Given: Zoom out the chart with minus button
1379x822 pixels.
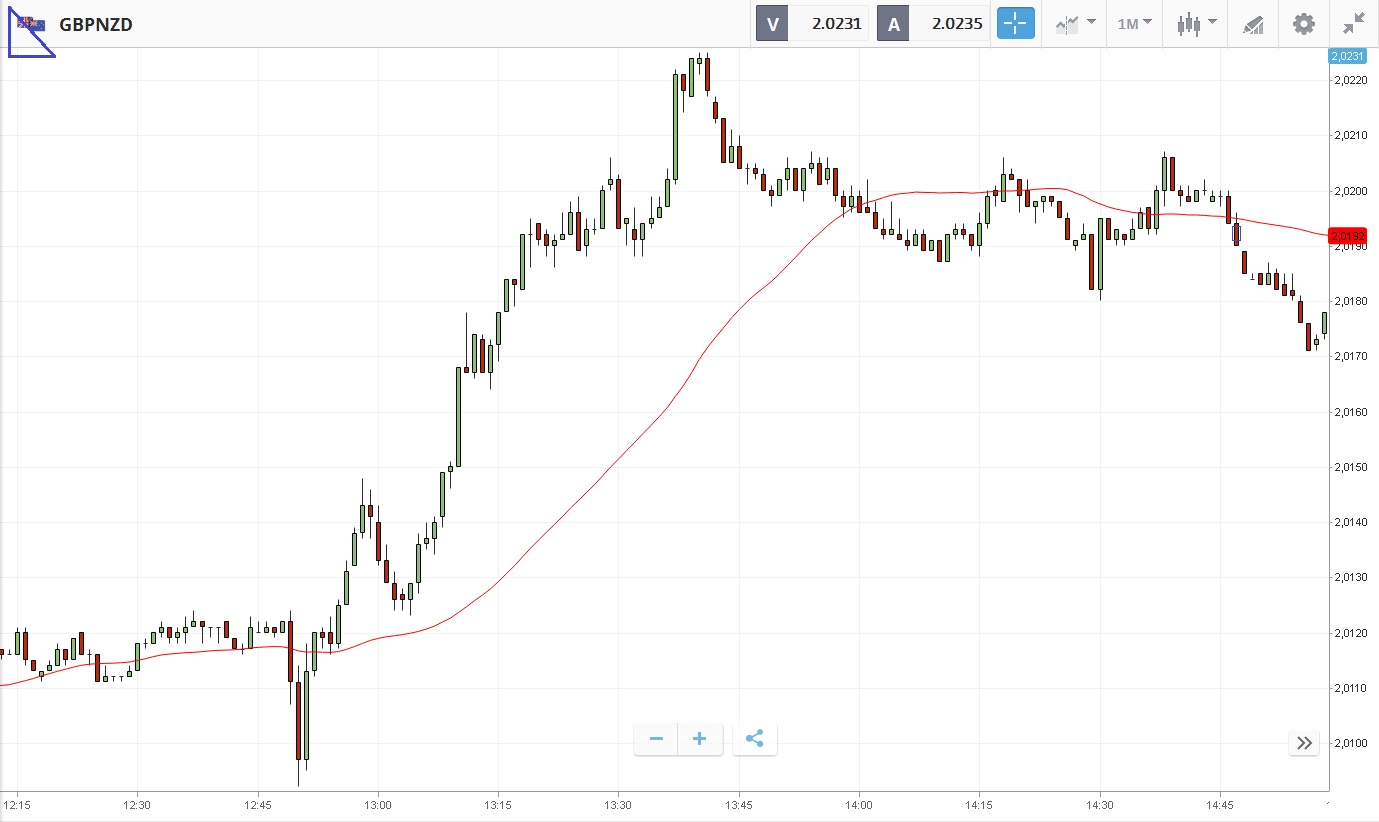Looking at the screenshot, I should 656,739.
